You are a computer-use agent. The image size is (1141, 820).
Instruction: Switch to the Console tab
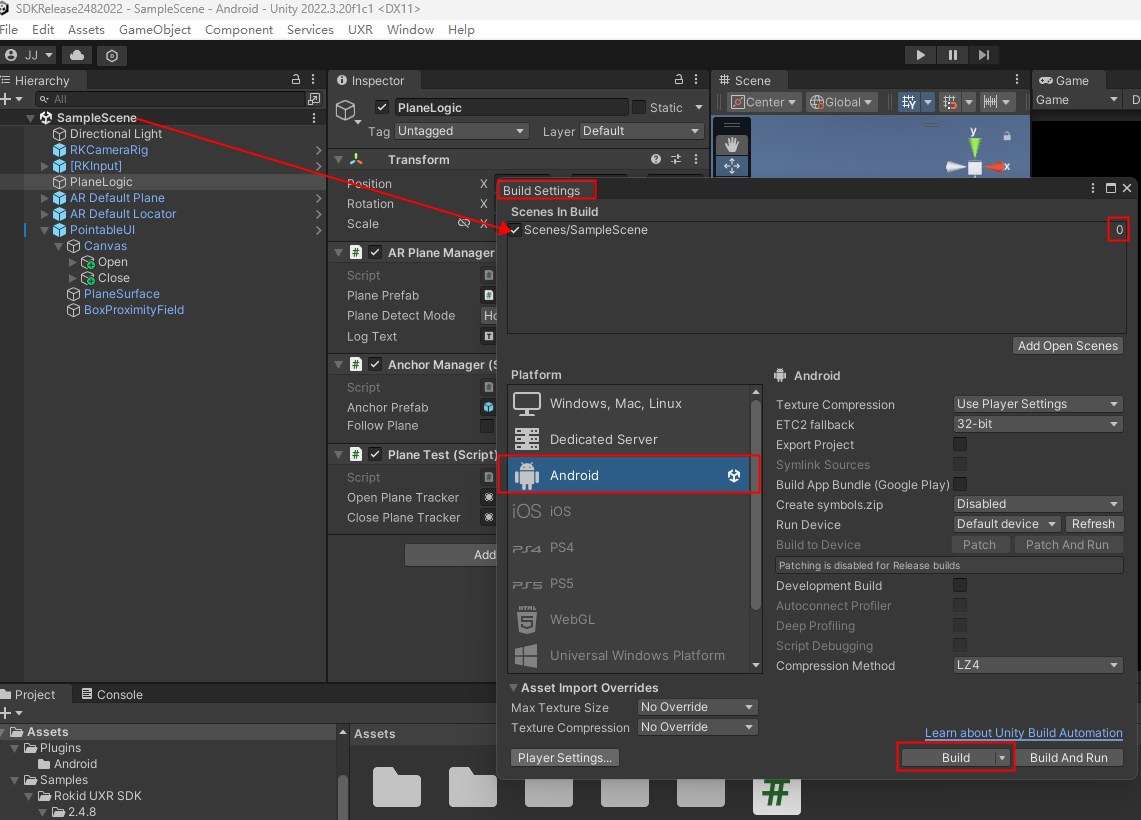[x=112, y=694]
